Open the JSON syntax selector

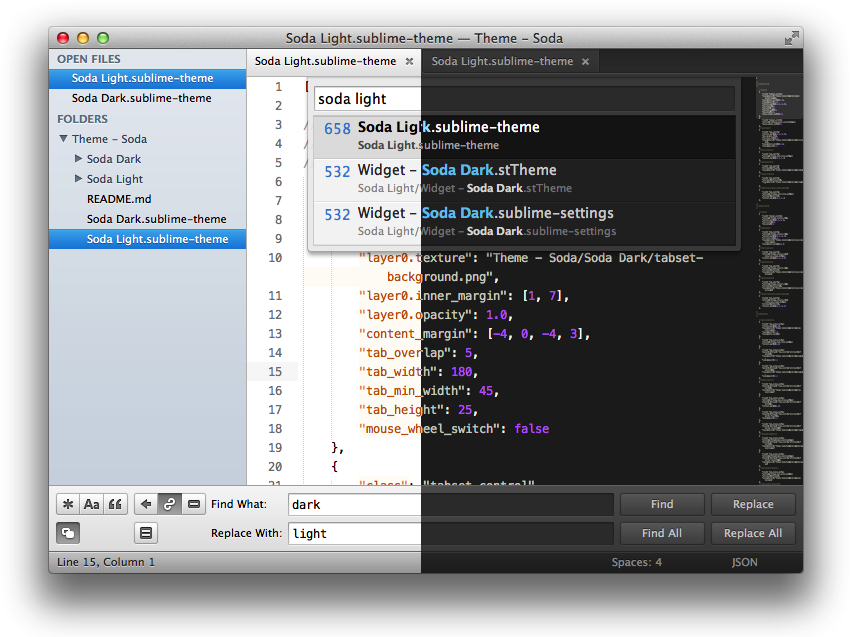744,562
